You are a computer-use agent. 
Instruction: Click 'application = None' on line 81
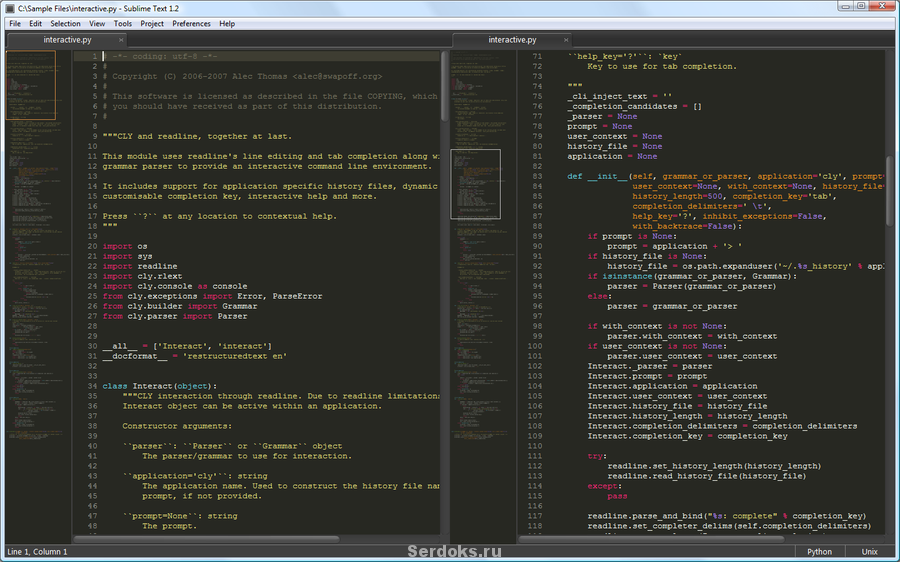coord(612,157)
